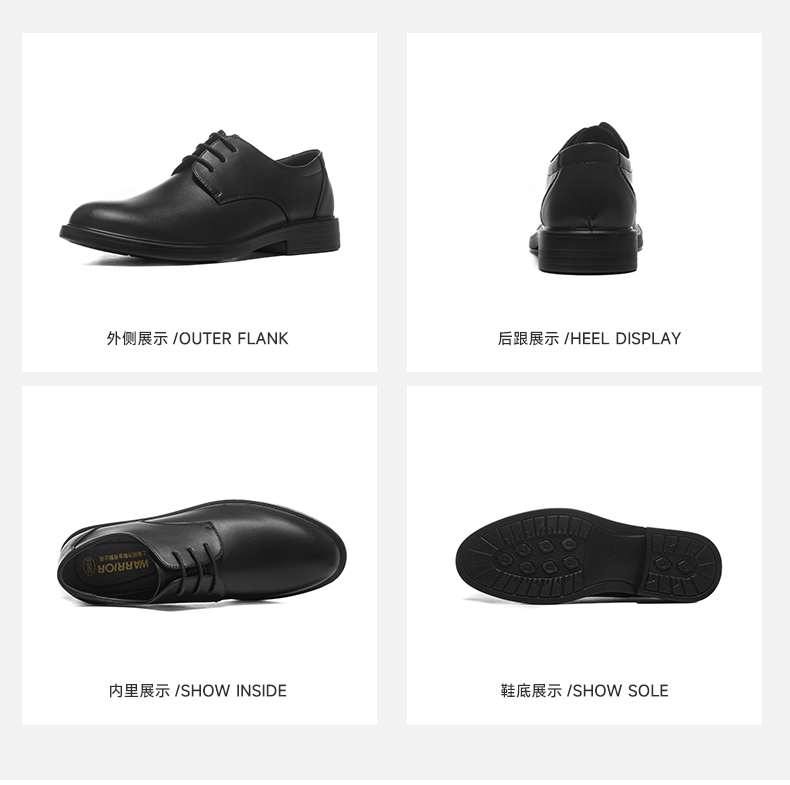Click the 外侧展示 /OUTER FLANK caption
The width and height of the screenshot is (790, 785).
(x=198, y=338)
